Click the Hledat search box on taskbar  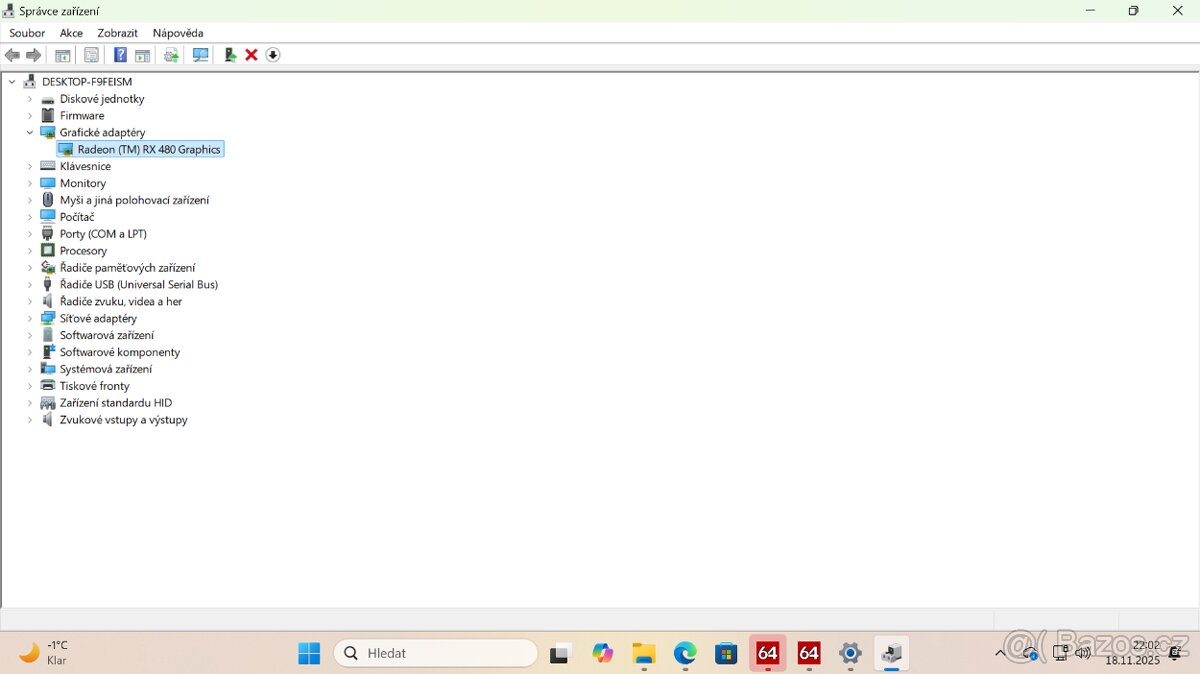click(x=436, y=653)
